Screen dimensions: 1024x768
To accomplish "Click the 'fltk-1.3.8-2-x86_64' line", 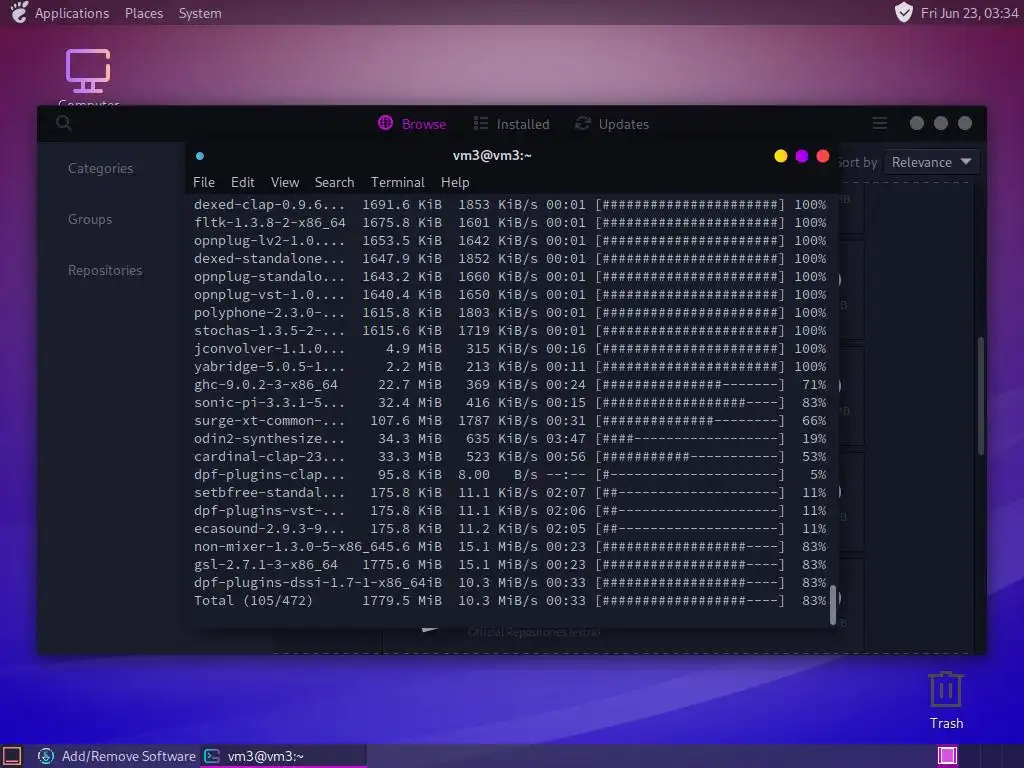I will pos(509,223).
